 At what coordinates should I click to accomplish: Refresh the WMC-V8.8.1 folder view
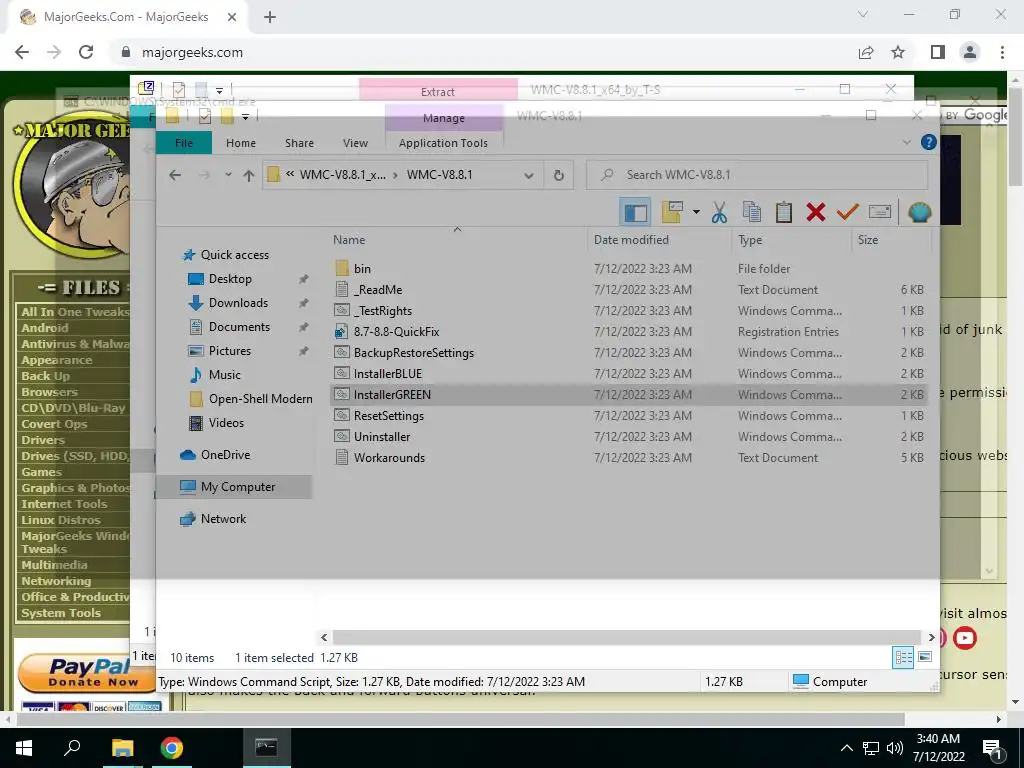tap(558, 175)
